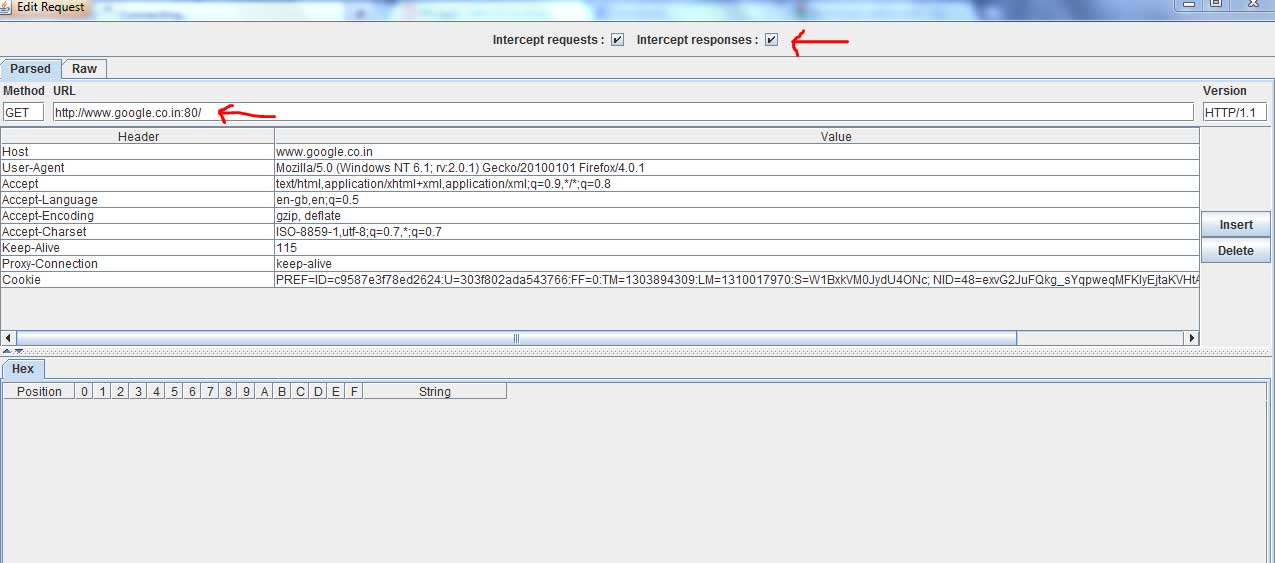1275x563 pixels.
Task: Click the Method field containing GET
Action: tap(23, 112)
